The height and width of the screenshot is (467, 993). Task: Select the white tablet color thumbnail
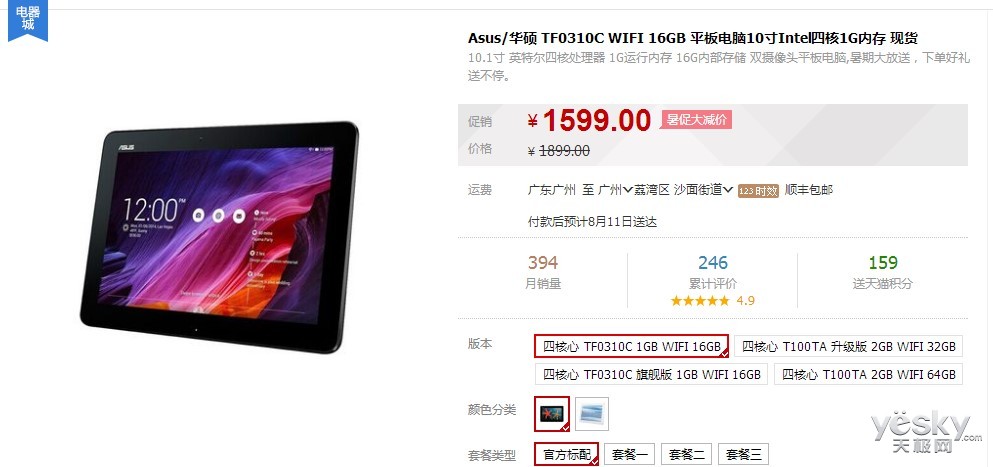click(x=591, y=414)
